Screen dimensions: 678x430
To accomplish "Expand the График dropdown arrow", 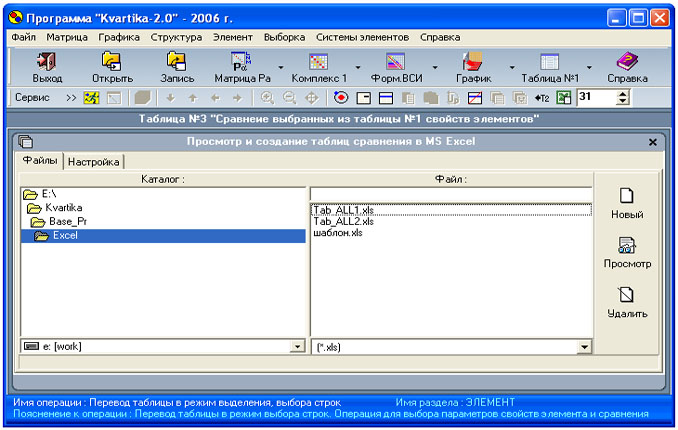I will 512,67.
